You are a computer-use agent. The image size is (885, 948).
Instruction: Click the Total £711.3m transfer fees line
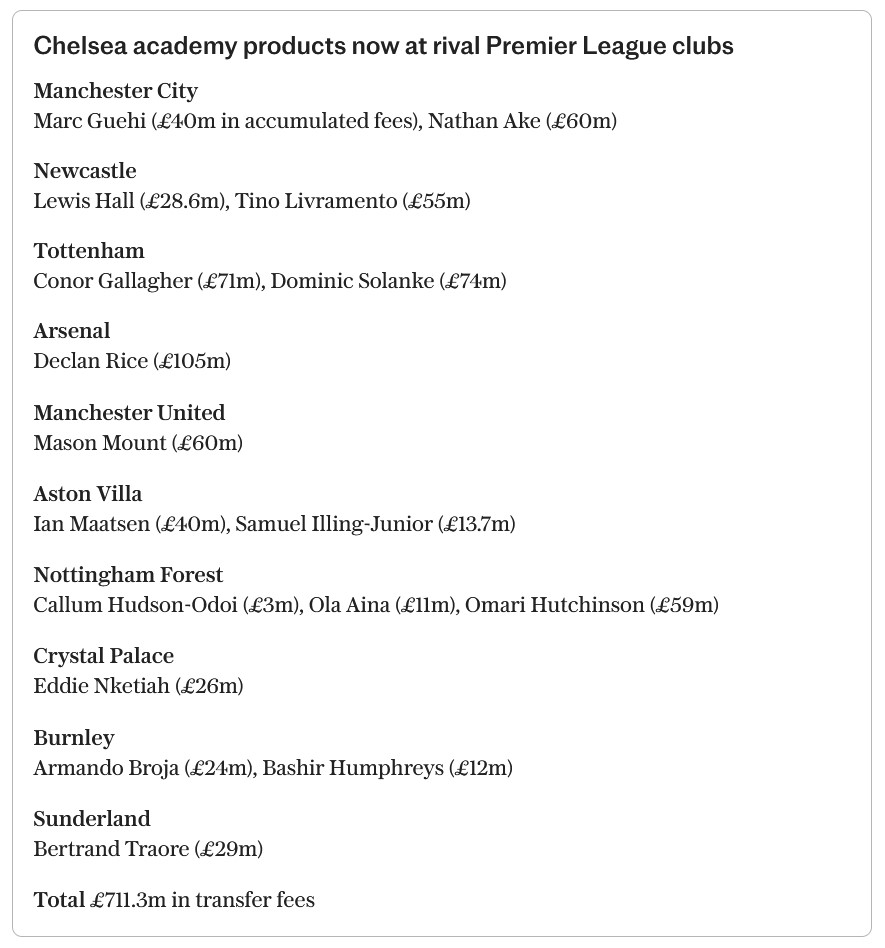[x=174, y=900]
